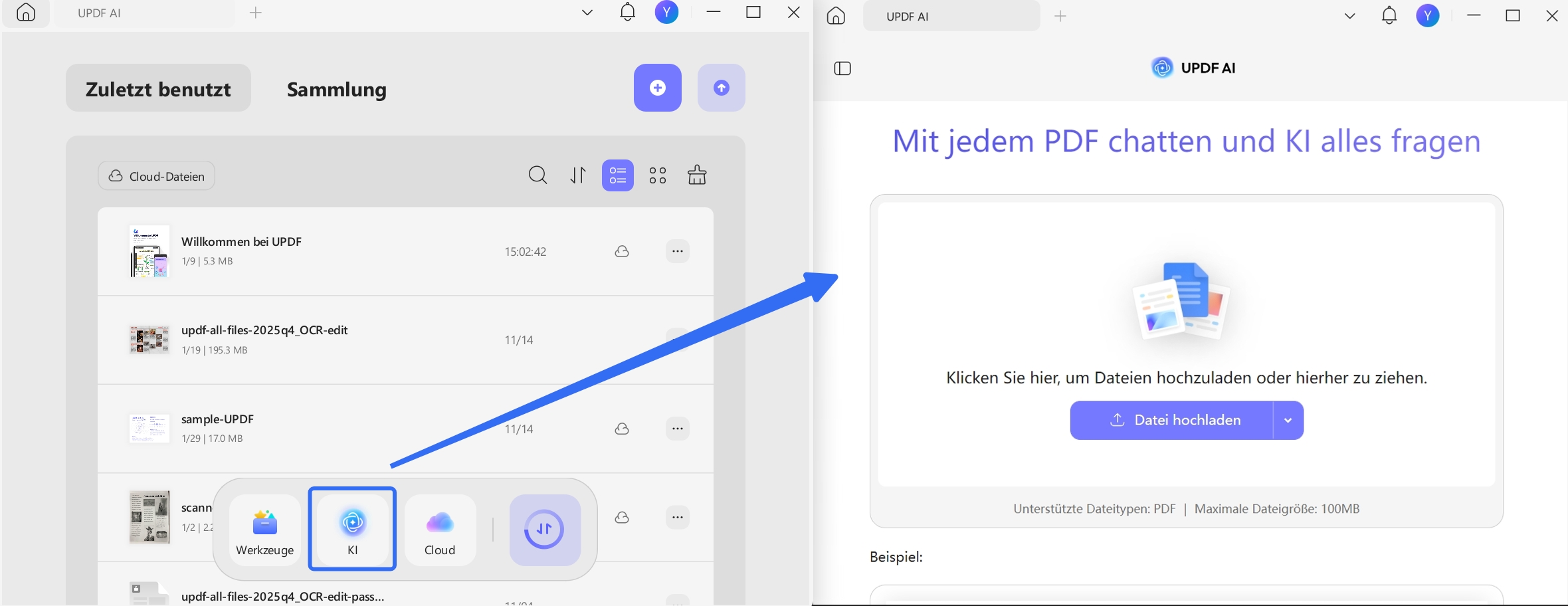The height and width of the screenshot is (606, 1568).
Task: Click the file name sample-UPDF
Action: point(217,419)
